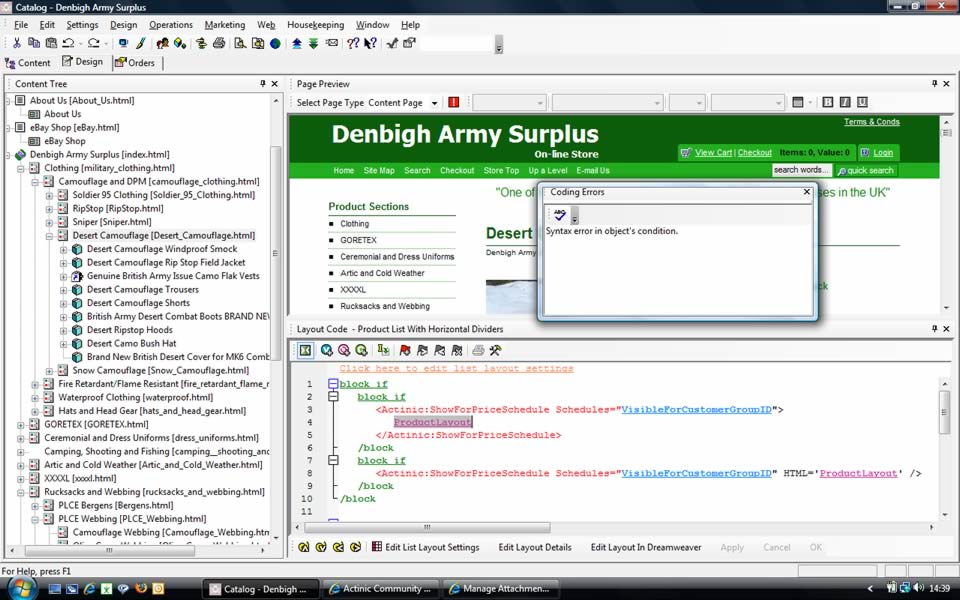This screenshot has width=960, height=600.
Task: Open the Select Page Type dropdown
Action: 434,103
